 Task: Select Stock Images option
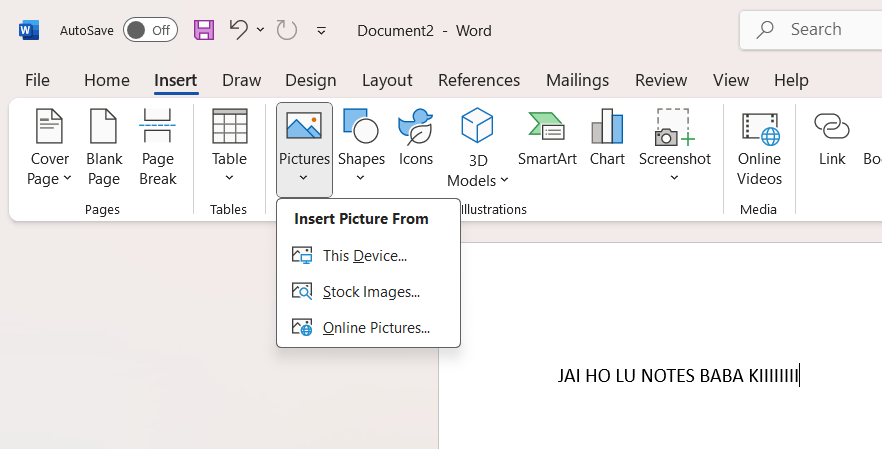coord(370,292)
